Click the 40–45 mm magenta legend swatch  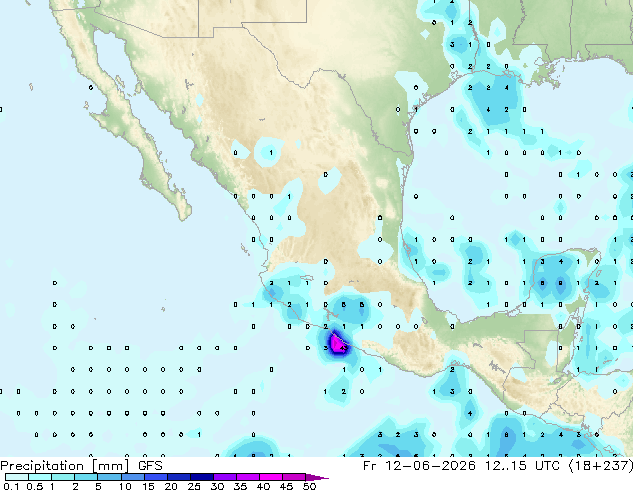271,477
